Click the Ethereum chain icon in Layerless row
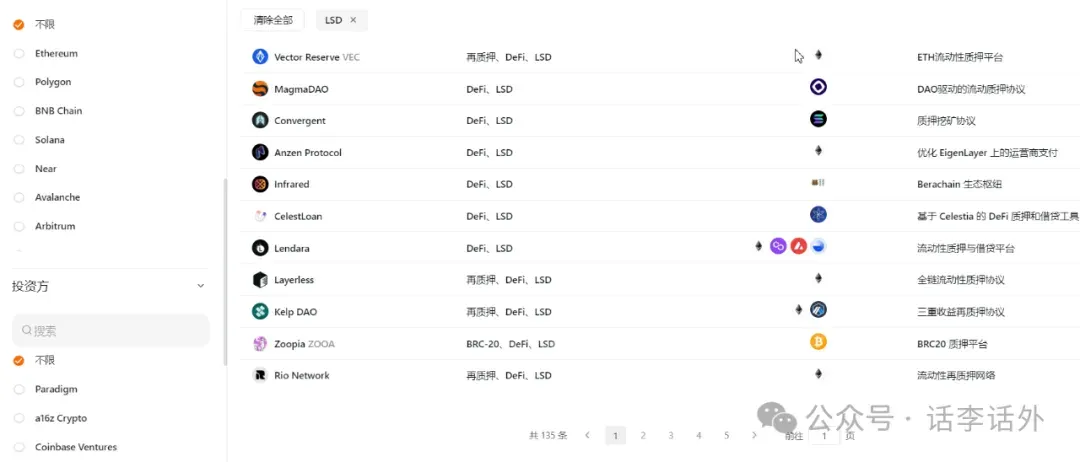Screen dimensions: 1080x462 pos(818,278)
